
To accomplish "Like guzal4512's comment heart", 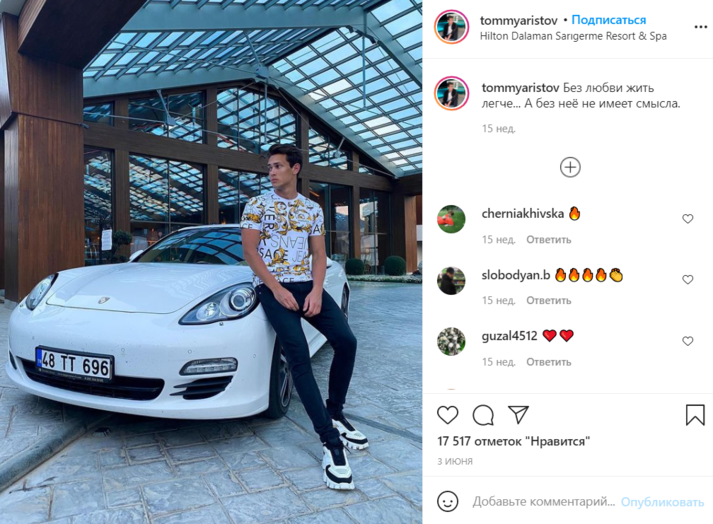I will pyautogui.click(x=688, y=341).
